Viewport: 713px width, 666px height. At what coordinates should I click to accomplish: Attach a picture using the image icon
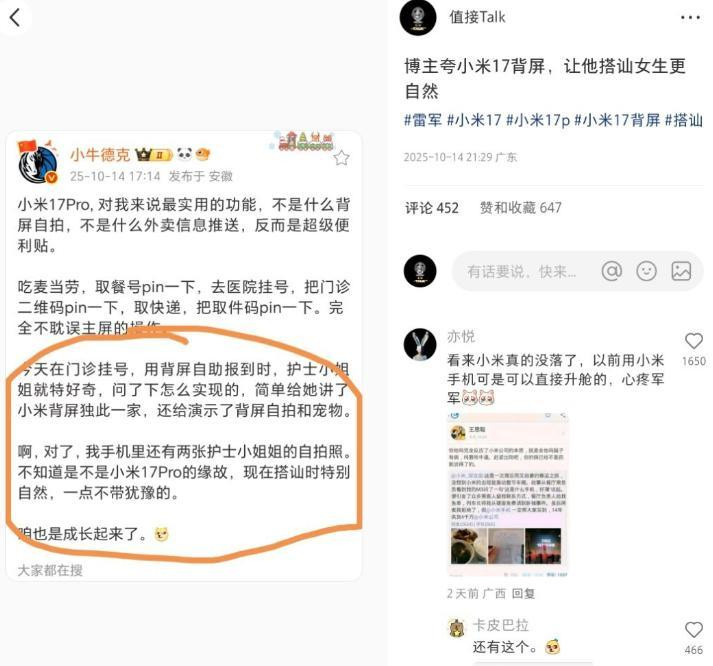(x=681, y=271)
